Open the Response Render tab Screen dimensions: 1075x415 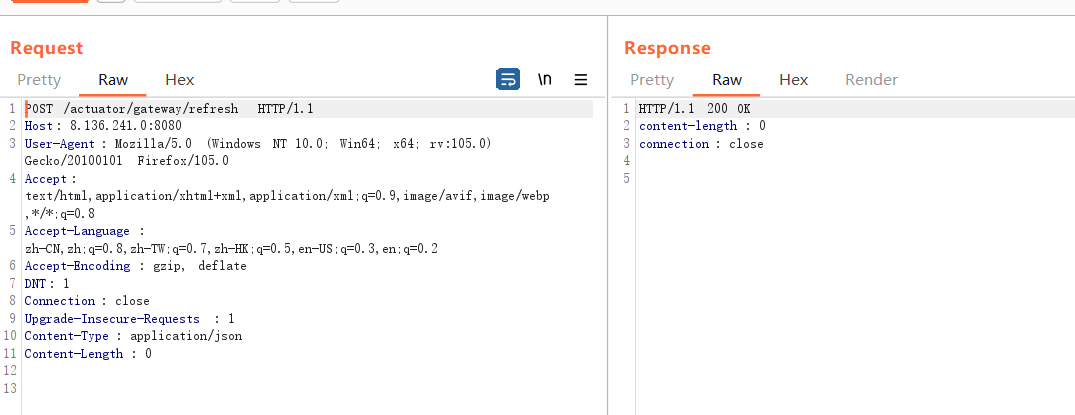(x=871, y=80)
